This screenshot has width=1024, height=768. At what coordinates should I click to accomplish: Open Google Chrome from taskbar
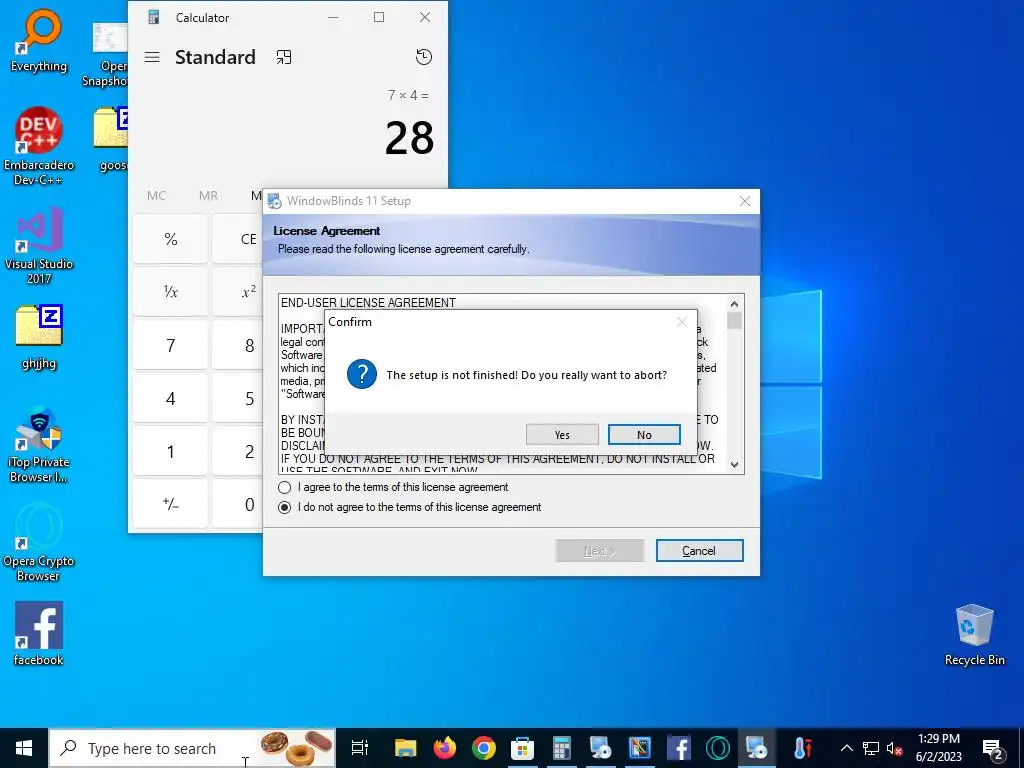[x=484, y=748]
